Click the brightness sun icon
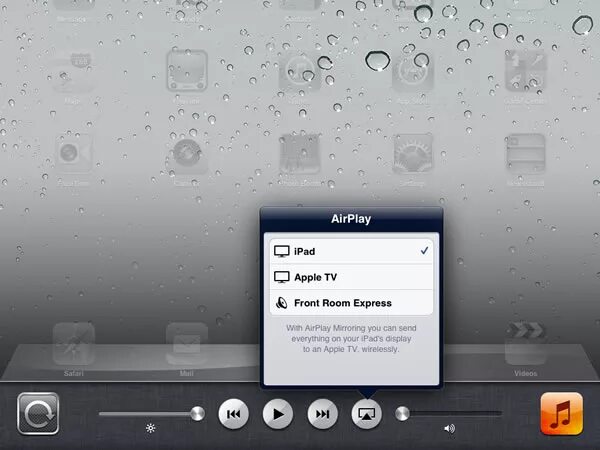The width and height of the screenshot is (600, 450). 150,428
